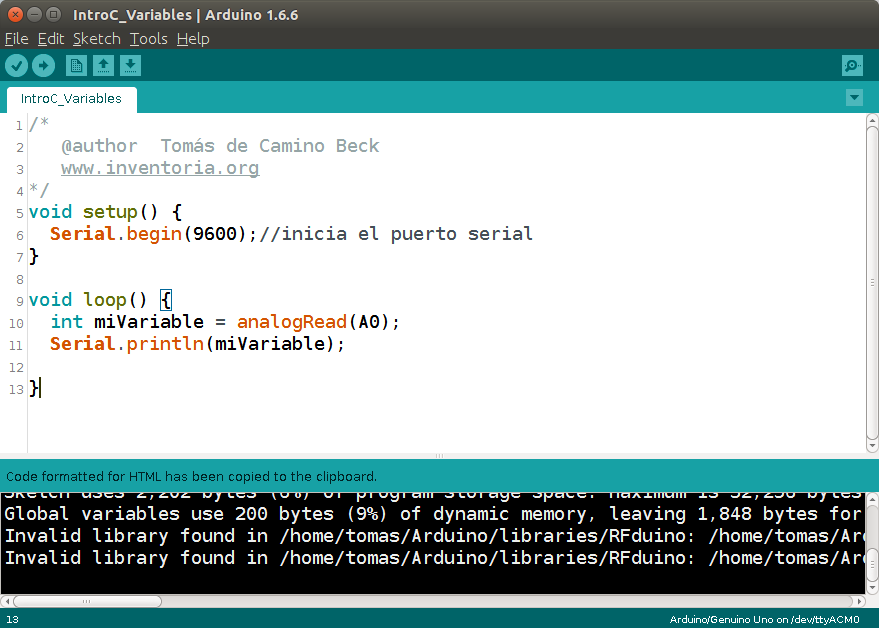Click the console vertical scrollbar thumb

pos(872,565)
